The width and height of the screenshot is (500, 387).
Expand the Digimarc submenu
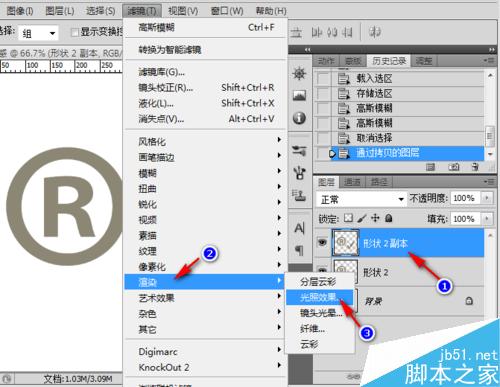coord(205,351)
